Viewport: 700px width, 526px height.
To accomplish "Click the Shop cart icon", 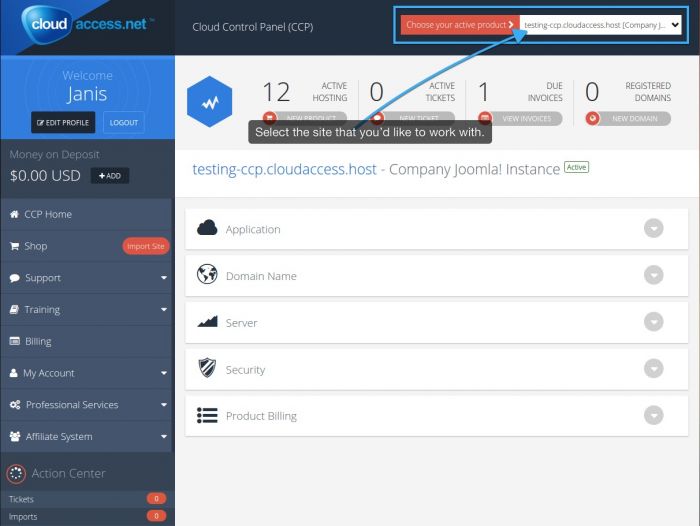I will 14,246.
